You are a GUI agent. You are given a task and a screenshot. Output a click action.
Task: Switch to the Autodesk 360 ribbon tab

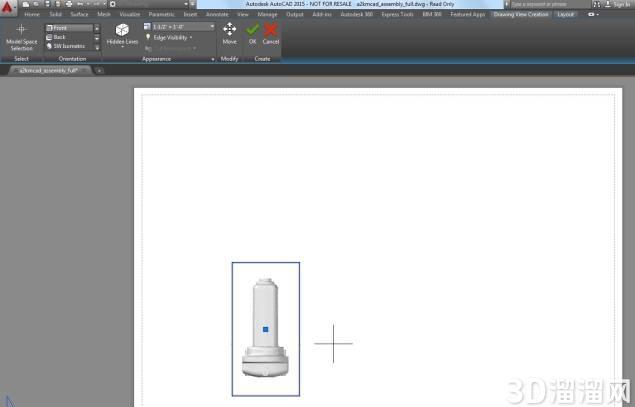(356, 14)
